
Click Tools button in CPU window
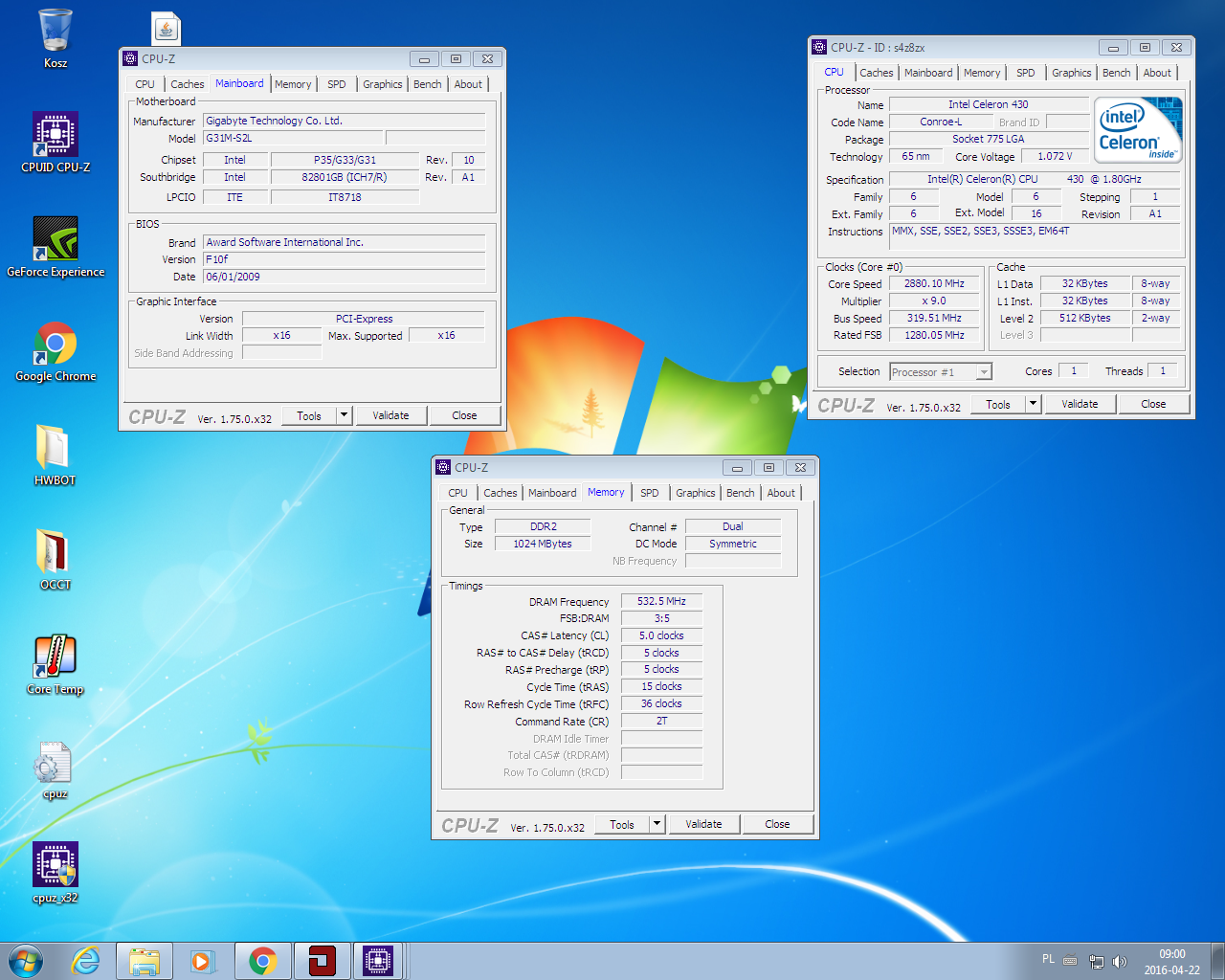click(x=998, y=404)
